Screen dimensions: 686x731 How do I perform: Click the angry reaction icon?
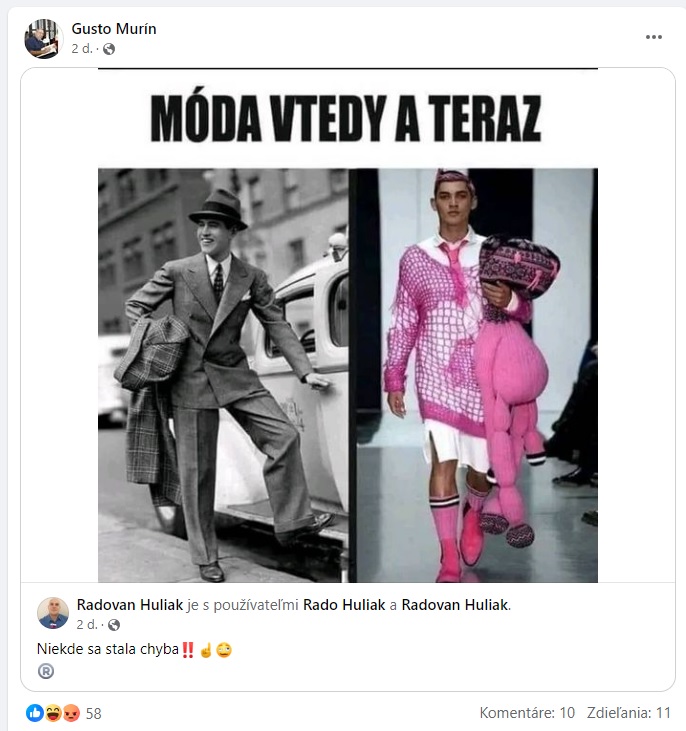(x=71, y=713)
